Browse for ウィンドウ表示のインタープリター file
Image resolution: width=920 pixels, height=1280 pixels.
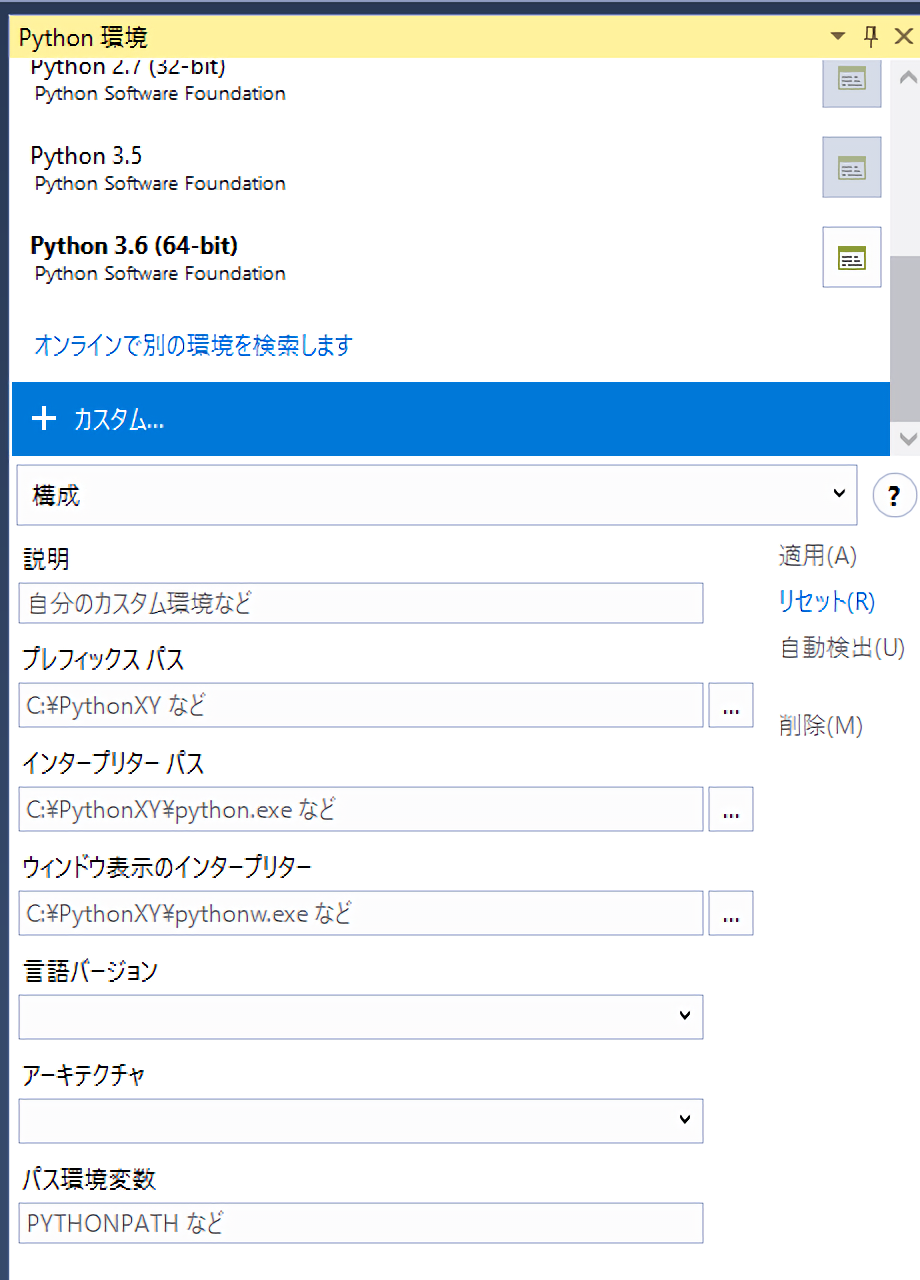(x=730, y=914)
